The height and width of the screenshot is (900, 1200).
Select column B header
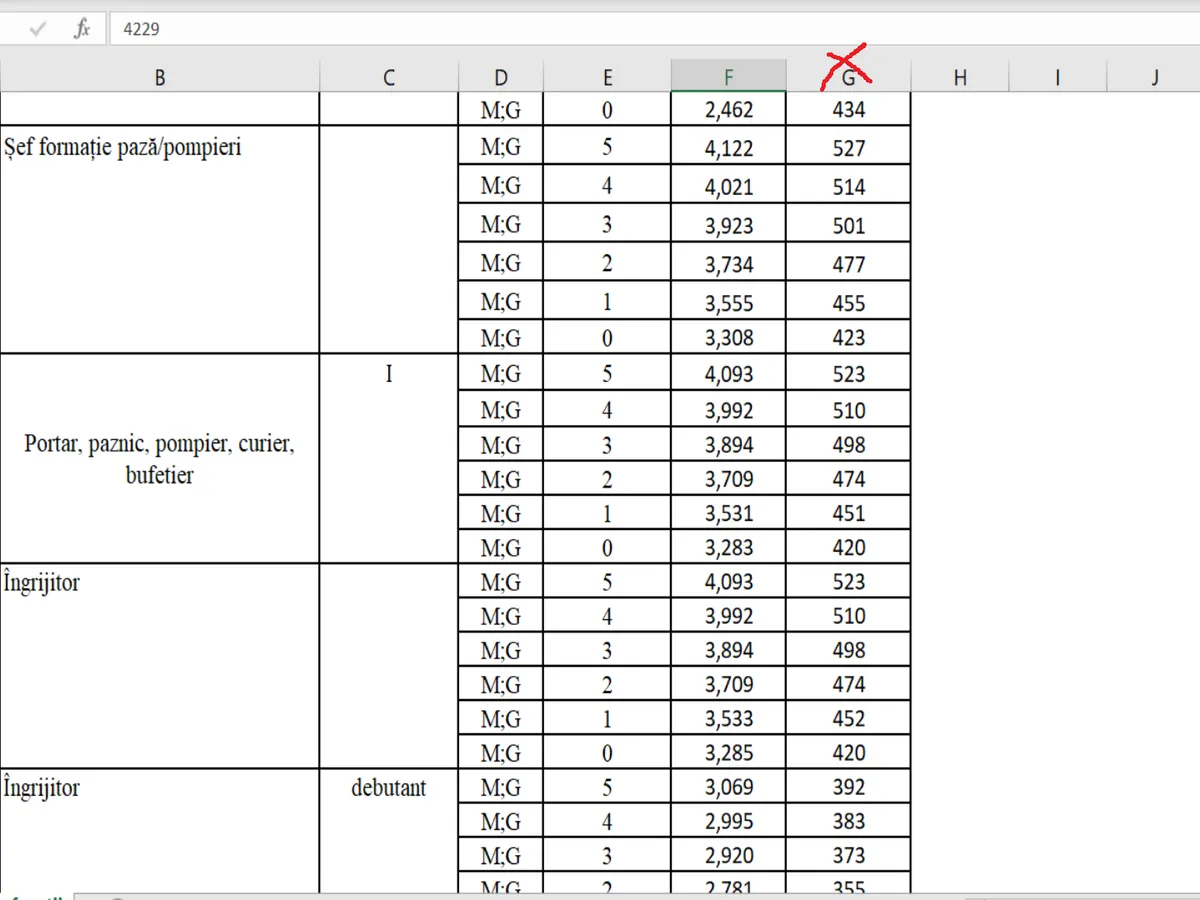(160, 77)
